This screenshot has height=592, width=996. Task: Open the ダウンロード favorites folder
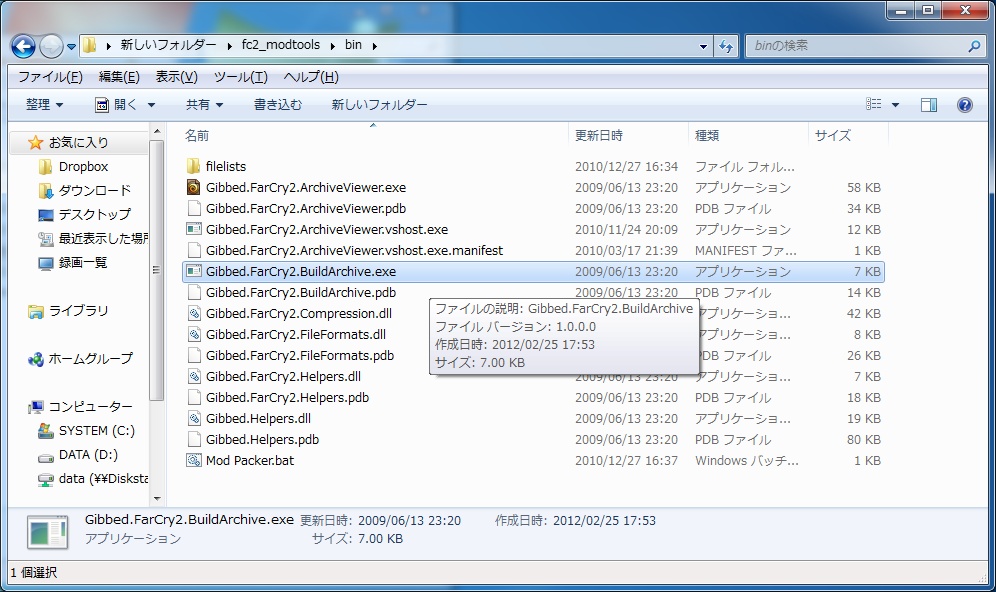click(x=94, y=191)
